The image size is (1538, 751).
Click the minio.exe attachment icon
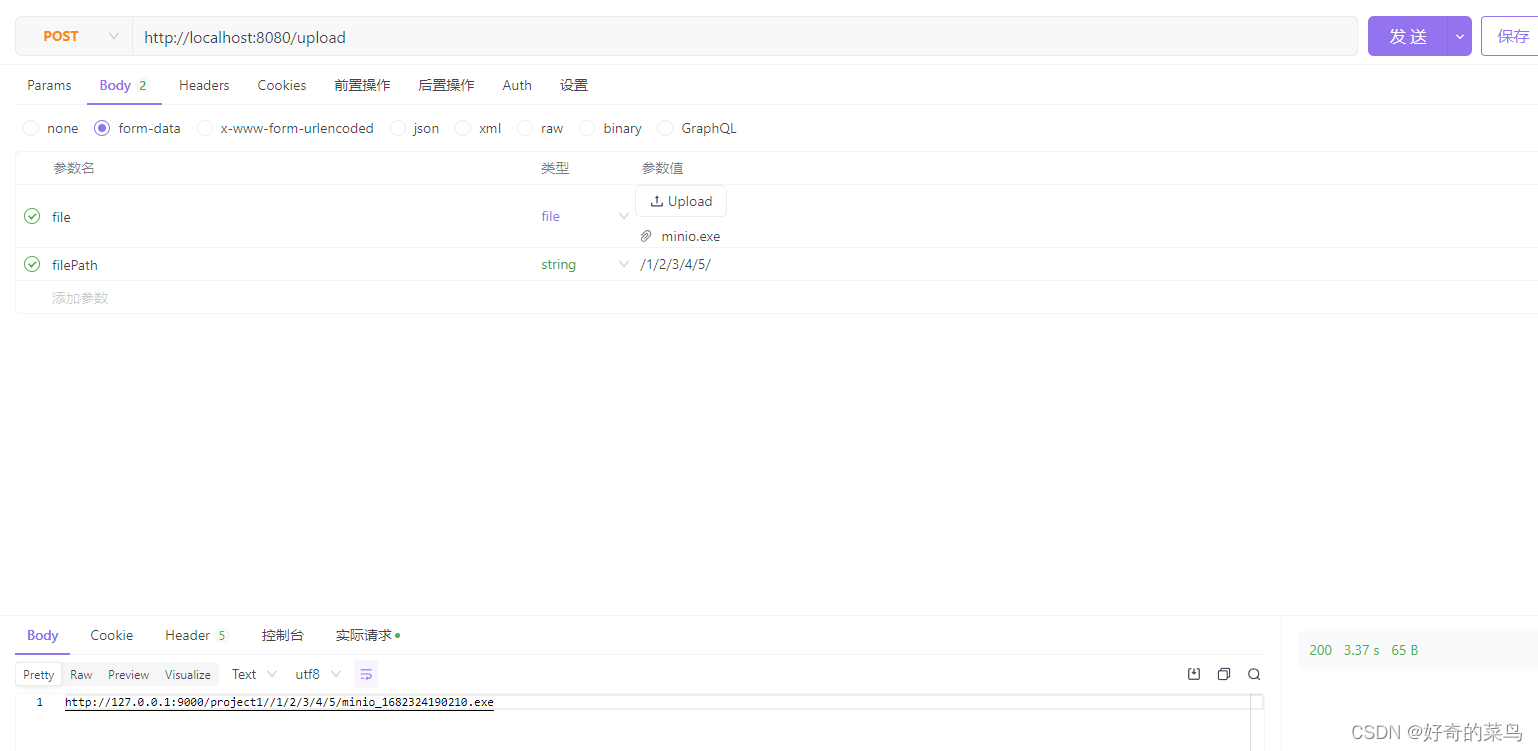646,236
